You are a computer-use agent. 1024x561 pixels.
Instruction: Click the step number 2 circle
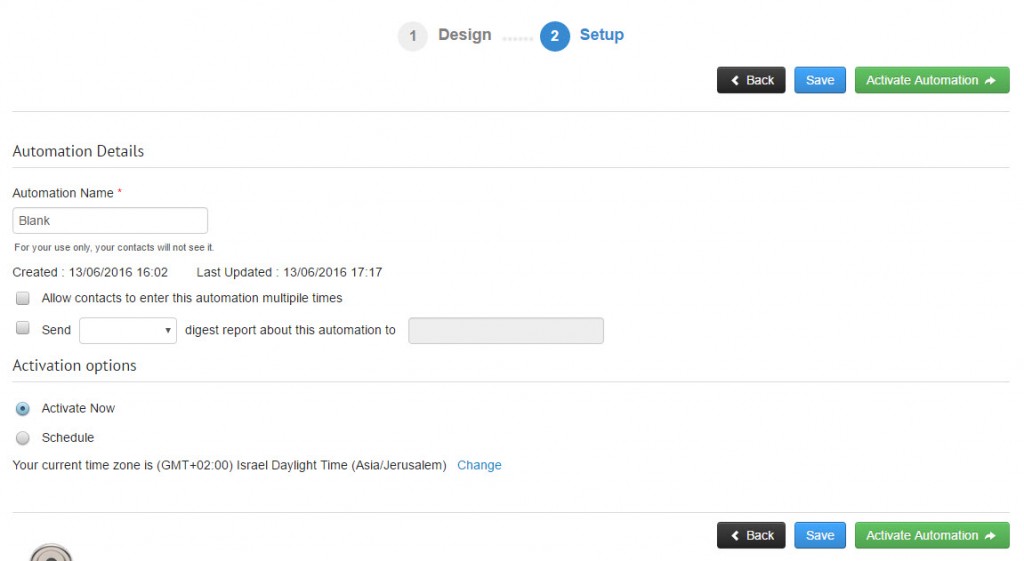[554, 36]
